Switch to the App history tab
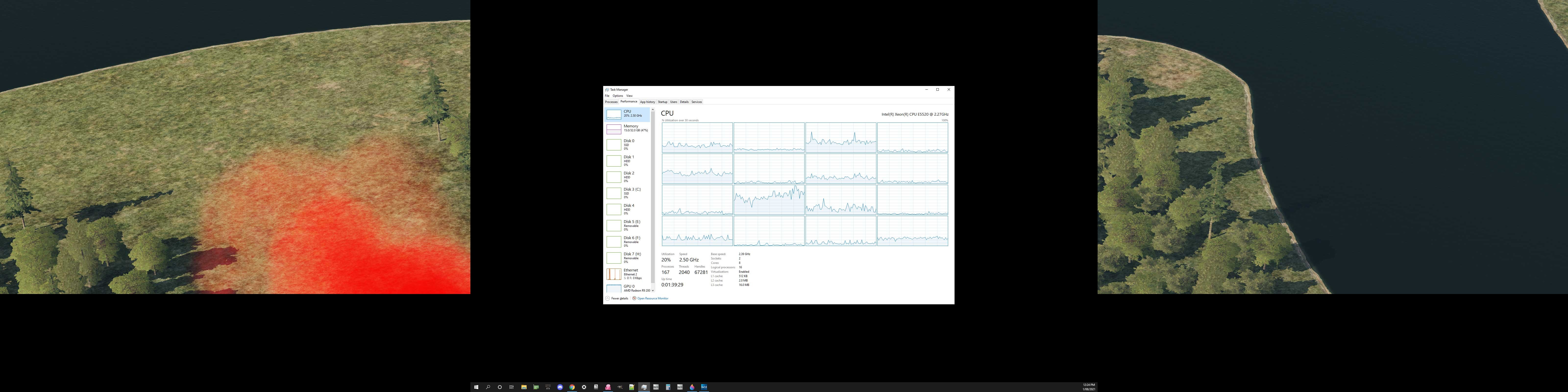The image size is (1568, 392). (648, 102)
